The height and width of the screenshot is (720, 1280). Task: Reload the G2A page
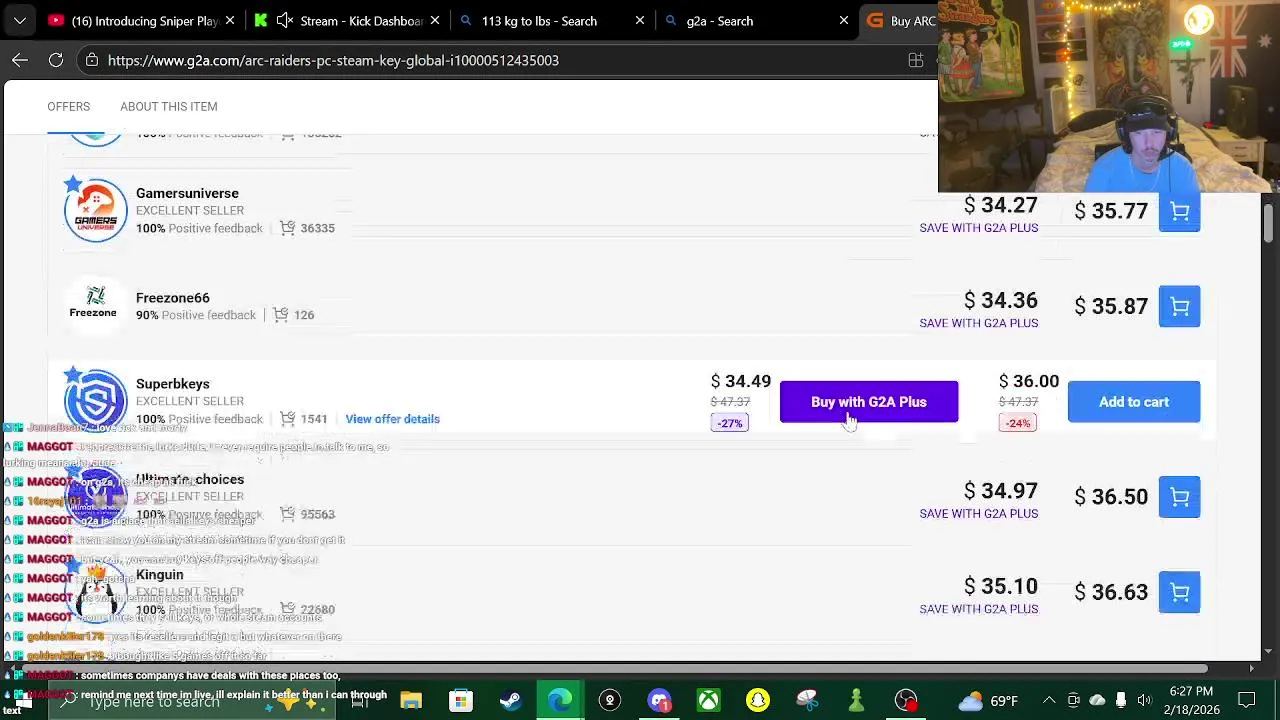[x=56, y=60]
